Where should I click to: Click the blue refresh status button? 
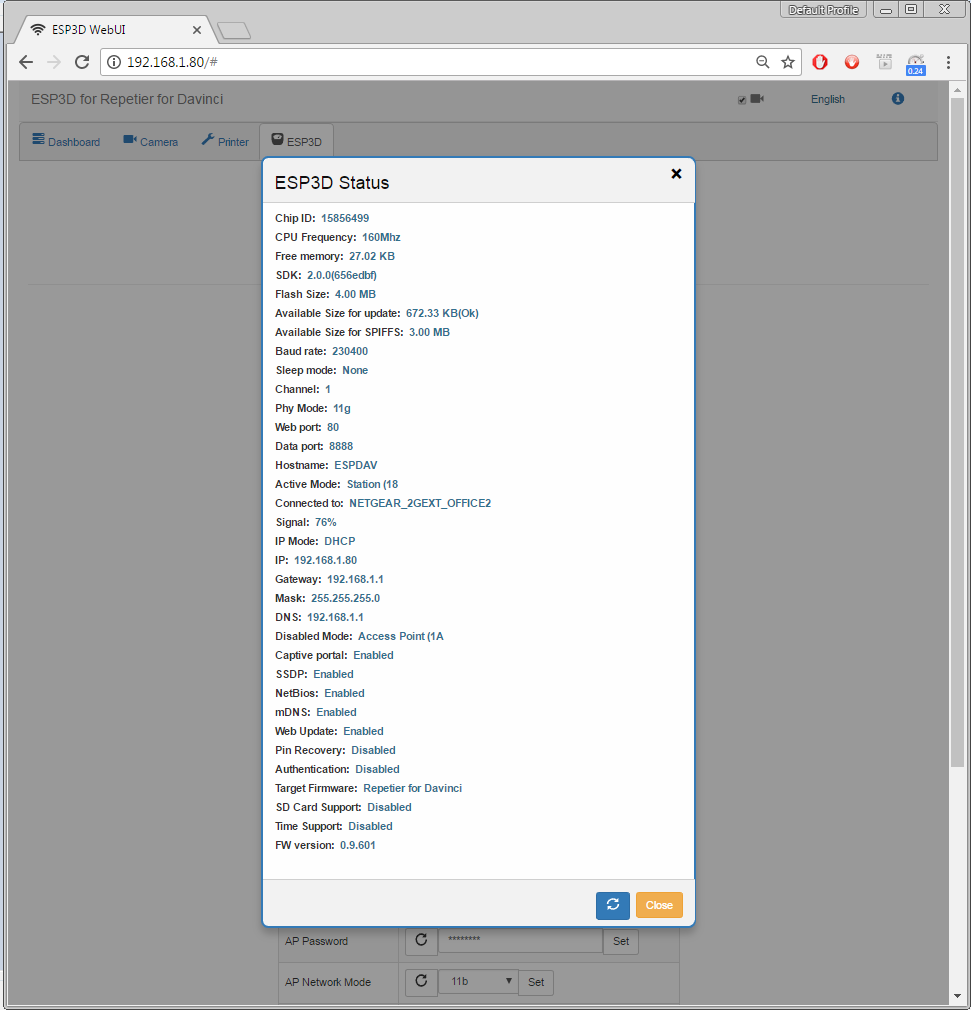tap(612, 905)
